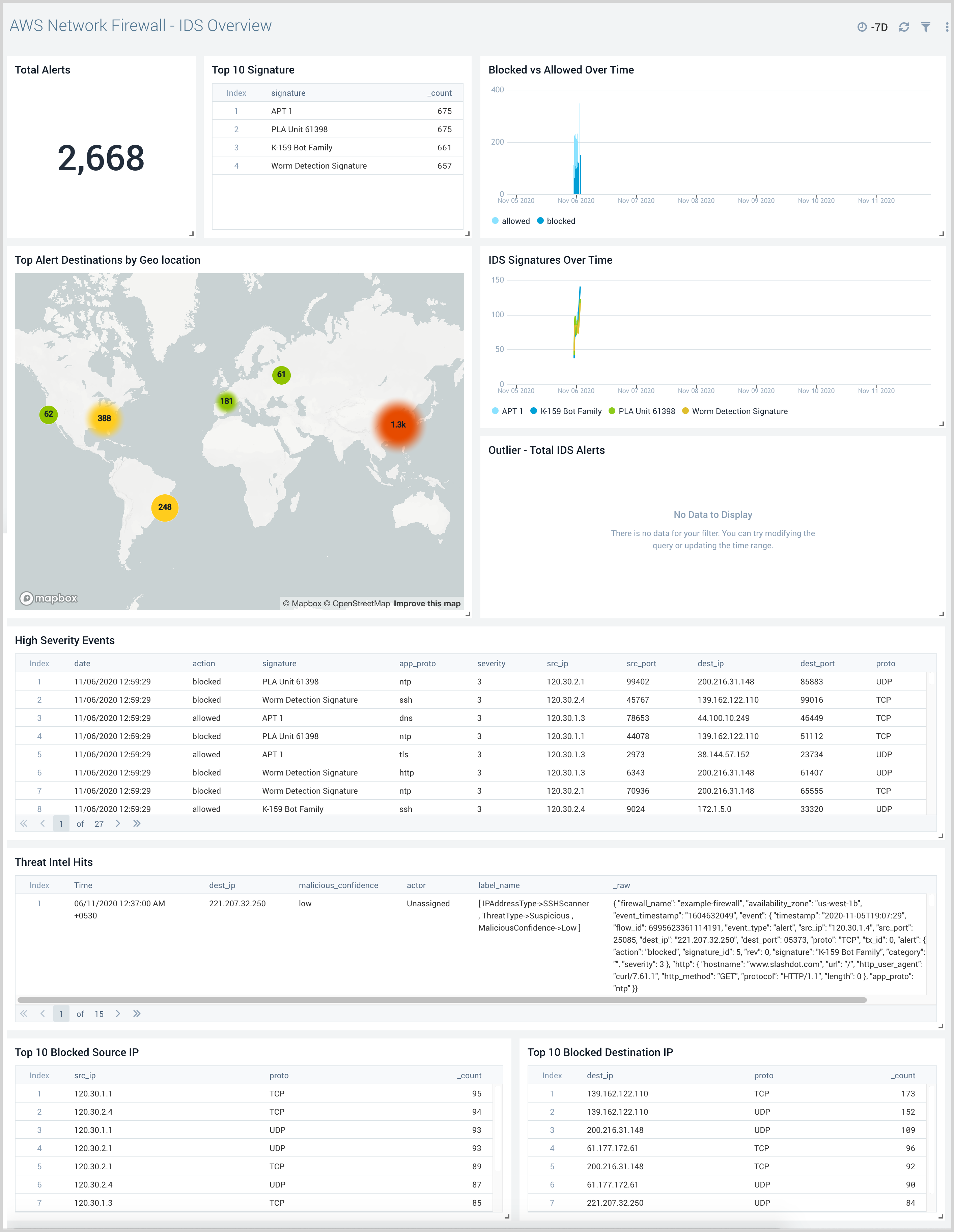Switch focus to the Top 10 Blocked Source IP panel
This screenshot has width=954, height=1232.
[x=77, y=1052]
